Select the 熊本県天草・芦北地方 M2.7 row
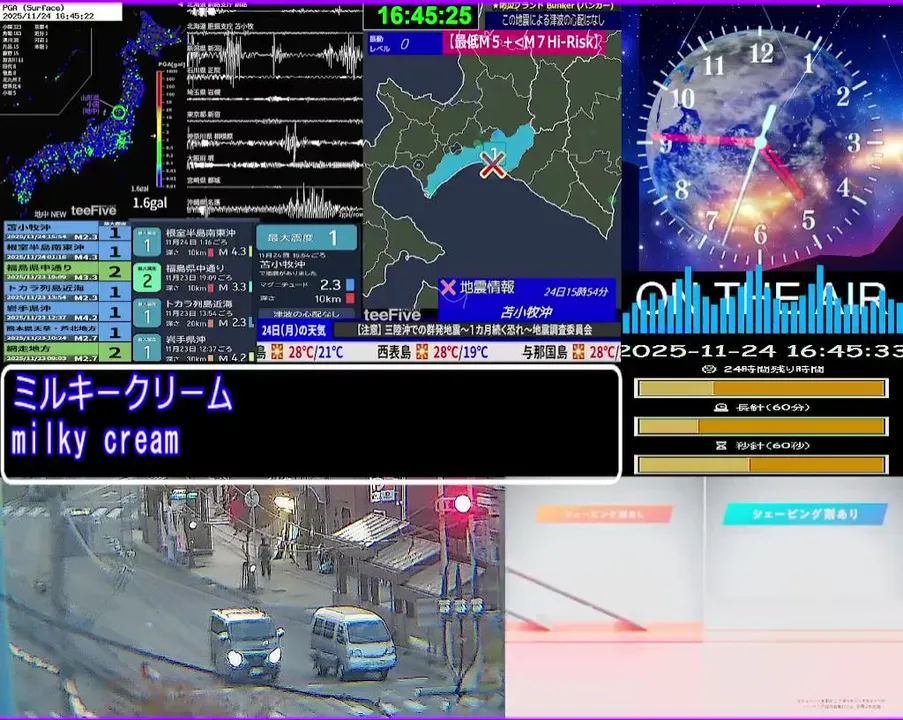This screenshot has width=903, height=720. (67, 332)
